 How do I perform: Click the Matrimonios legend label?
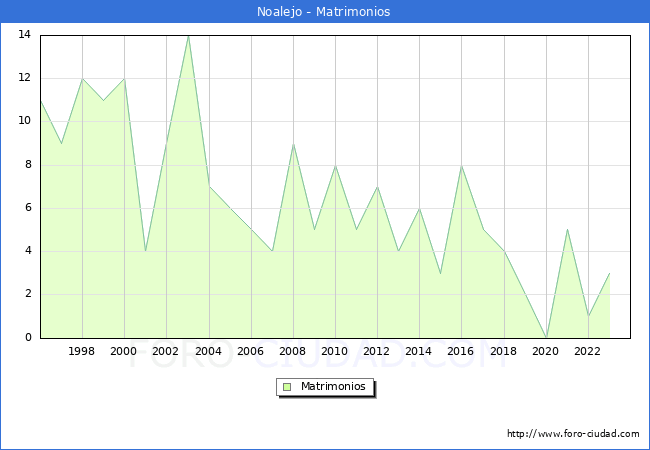pos(333,386)
